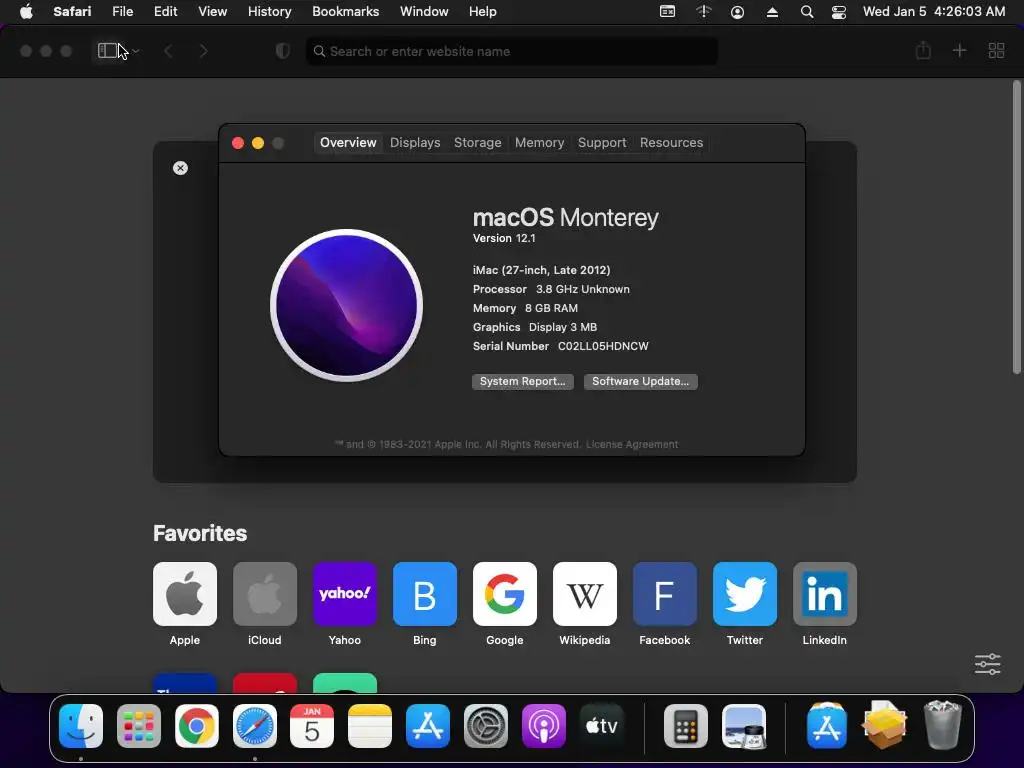Switch to the Memory tab
The width and height of the screenshot is (1024, 768).
click(x=539, y=142)
